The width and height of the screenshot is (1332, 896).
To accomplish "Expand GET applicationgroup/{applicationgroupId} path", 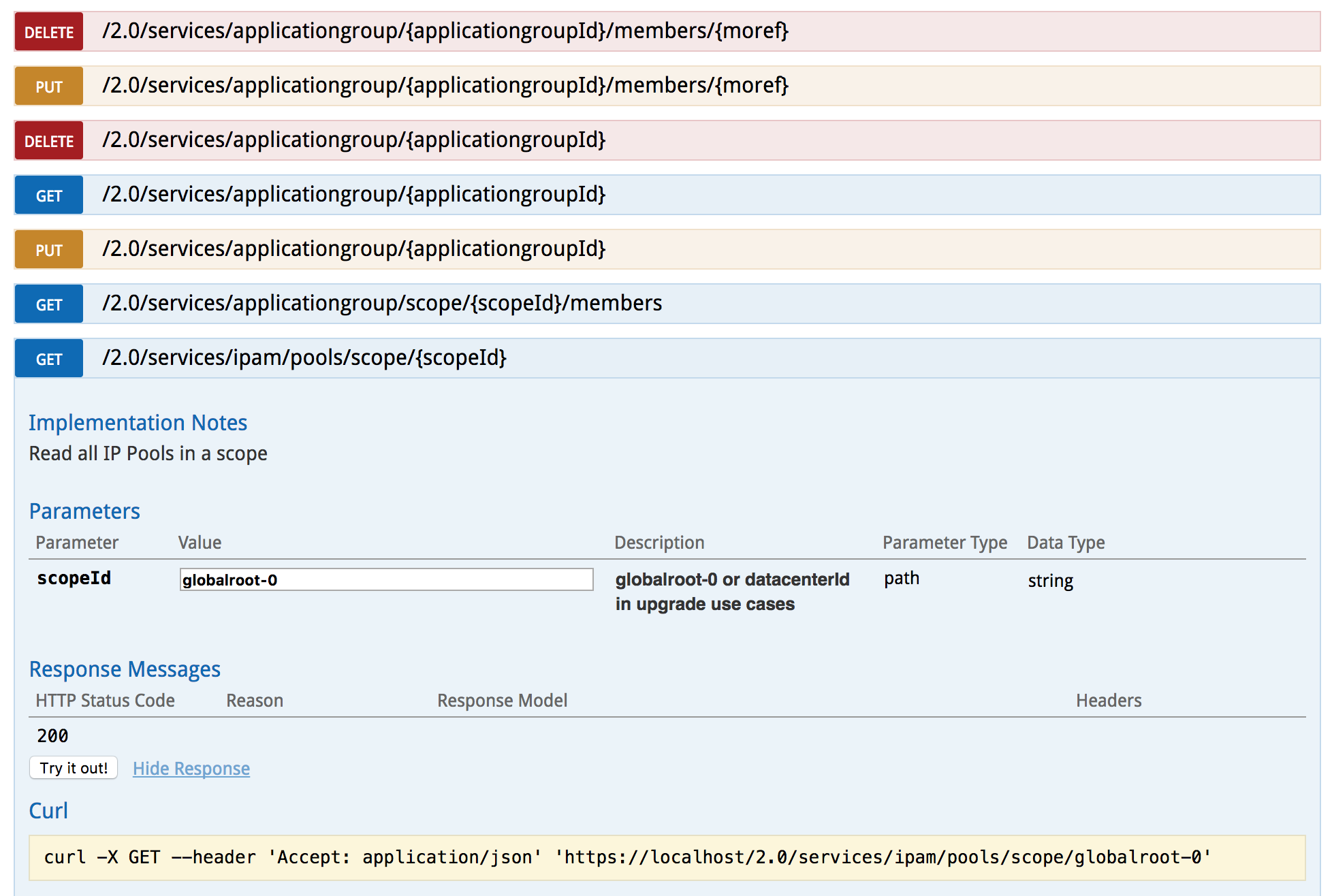I will pyautogui.click(x=353, y=195).
